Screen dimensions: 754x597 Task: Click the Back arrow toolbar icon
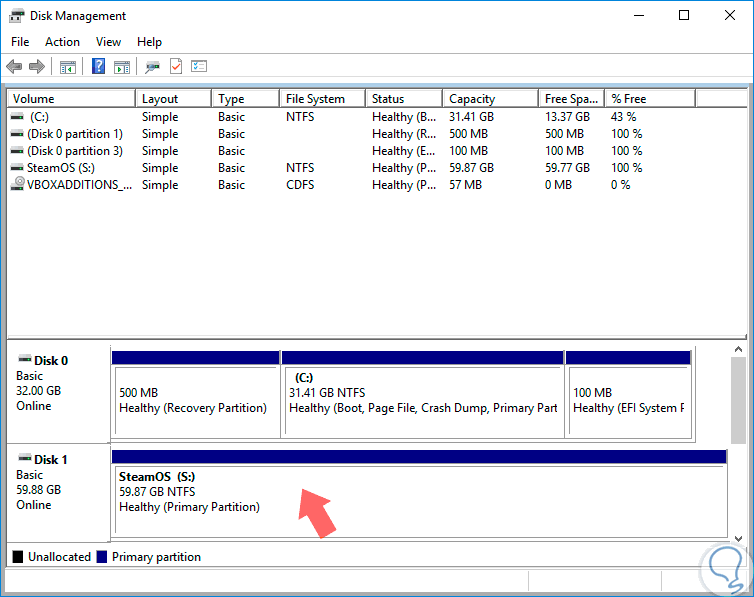click(x=14, y=66)
